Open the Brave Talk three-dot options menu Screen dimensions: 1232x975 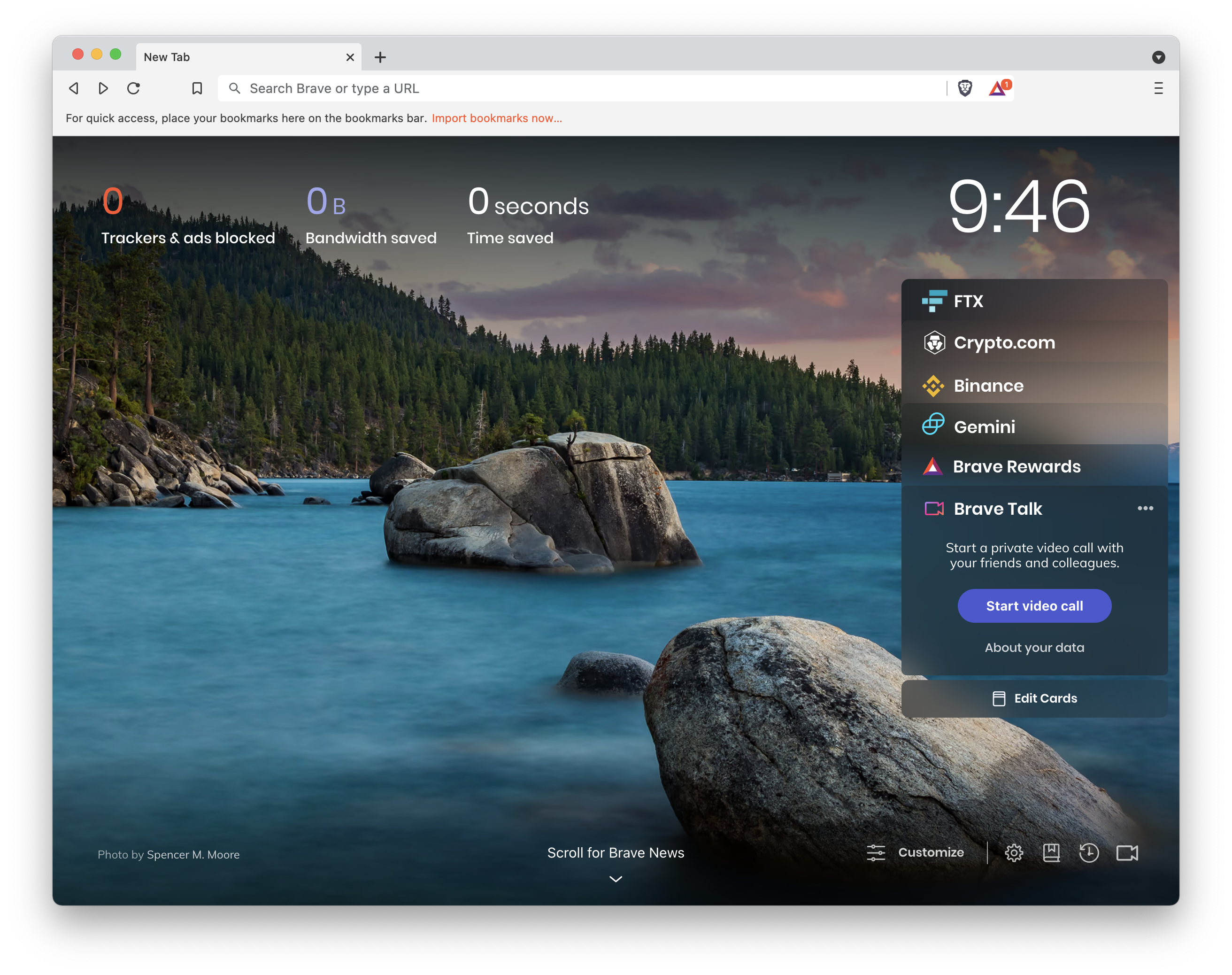click(x=1145, y=508)
